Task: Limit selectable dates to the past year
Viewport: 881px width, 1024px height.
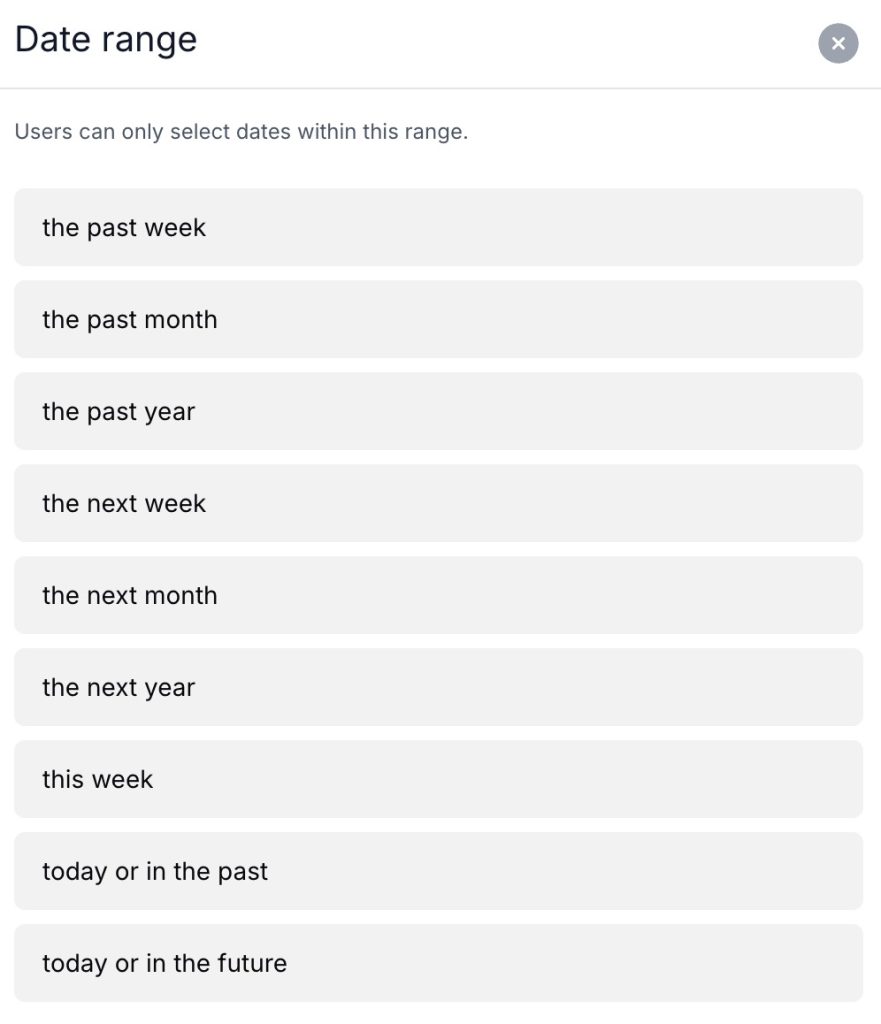Action: 438,411
